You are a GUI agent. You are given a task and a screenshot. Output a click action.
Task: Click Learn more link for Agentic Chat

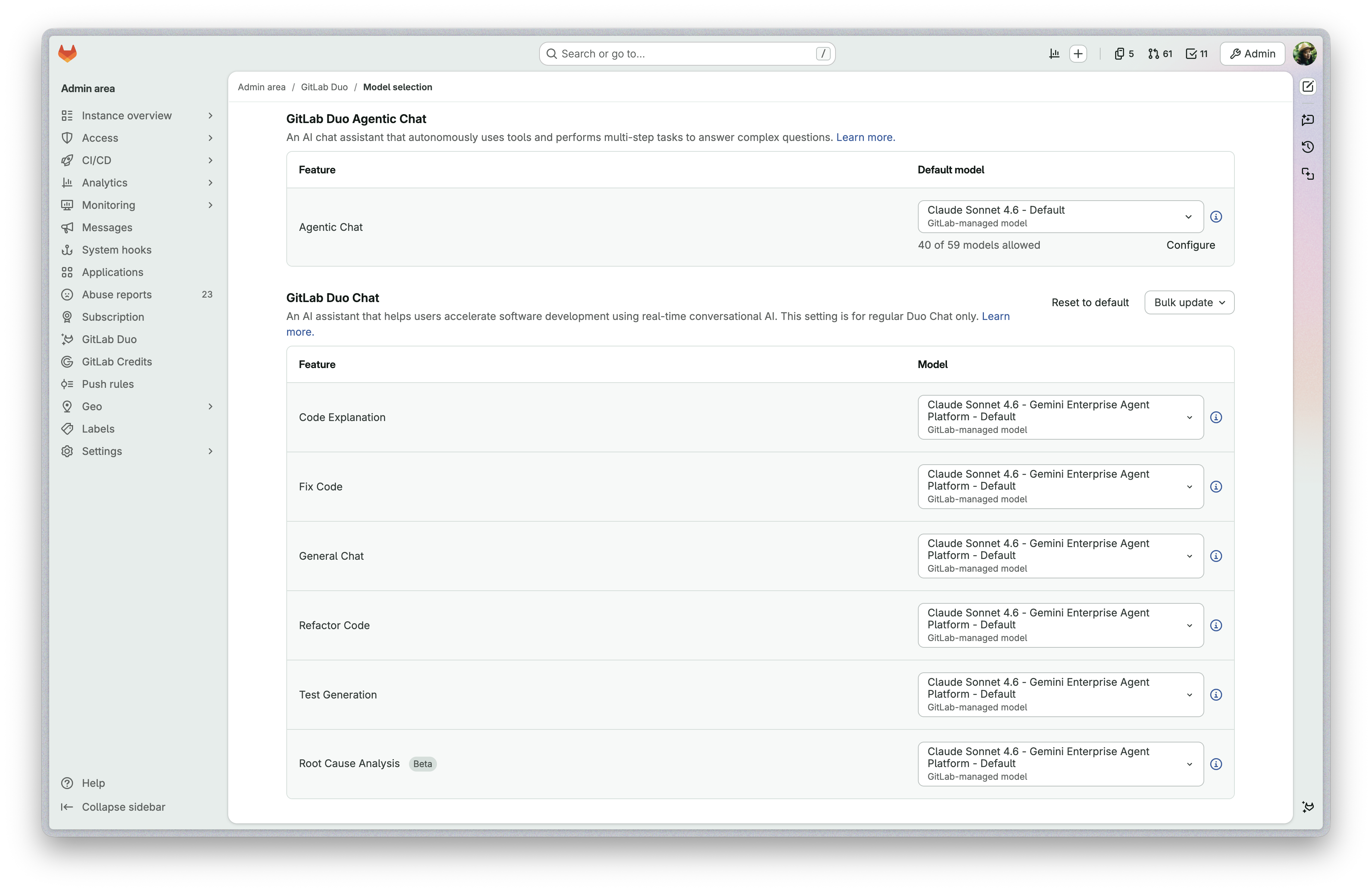865,137
